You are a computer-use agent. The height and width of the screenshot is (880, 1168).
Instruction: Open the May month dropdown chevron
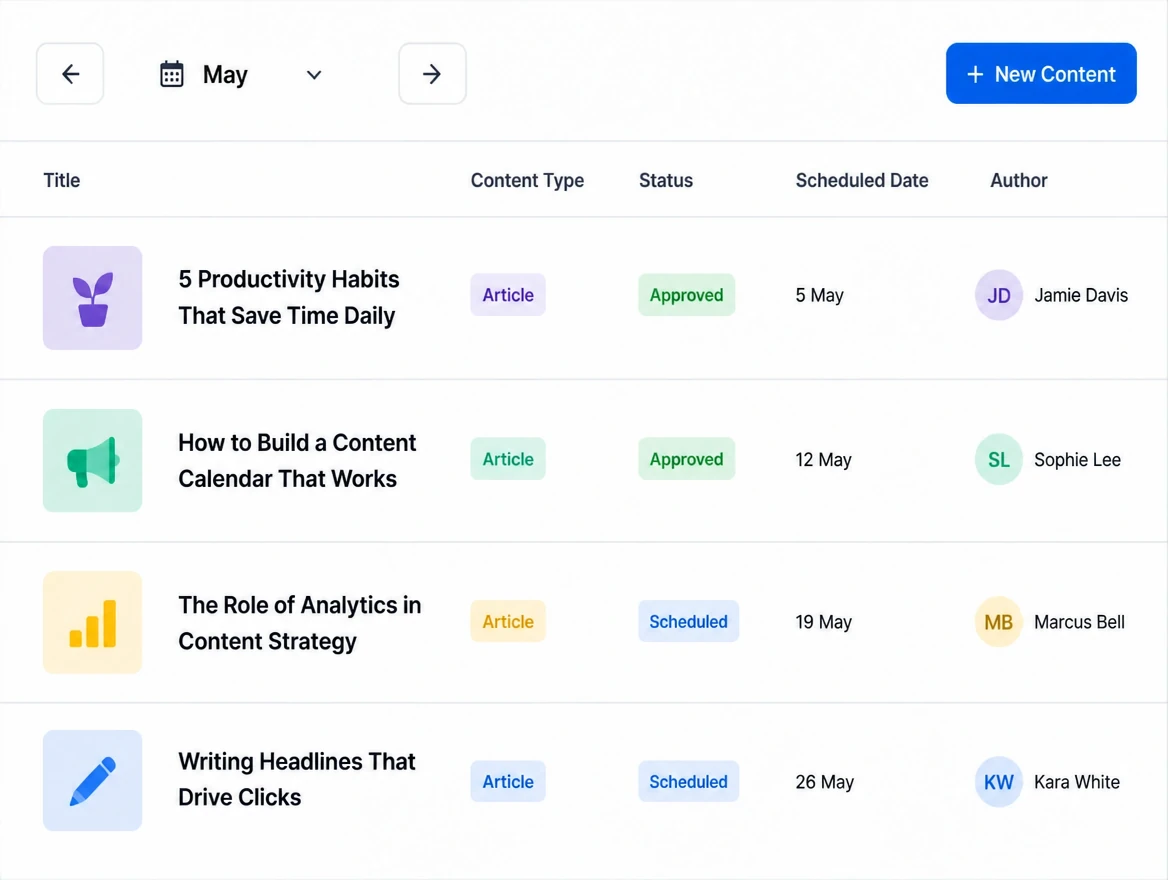[314, 75]
